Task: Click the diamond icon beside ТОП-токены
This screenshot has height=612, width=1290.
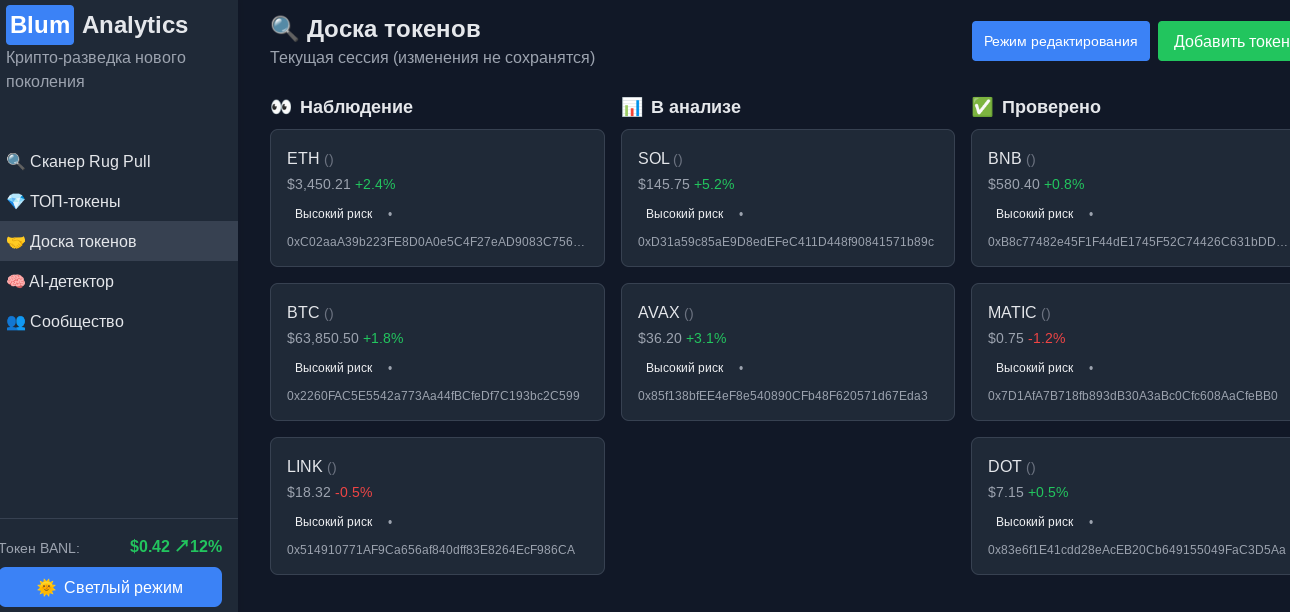Action: [15, 201]
